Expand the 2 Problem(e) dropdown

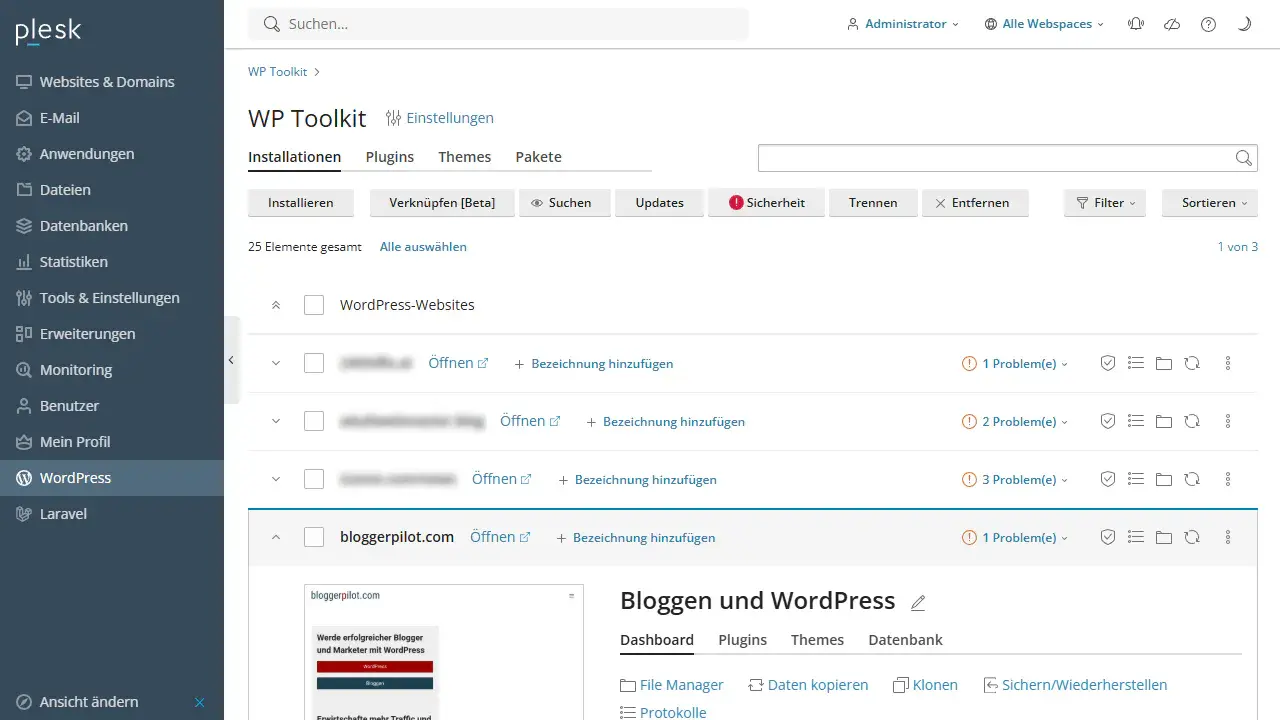click(1015, 422)
